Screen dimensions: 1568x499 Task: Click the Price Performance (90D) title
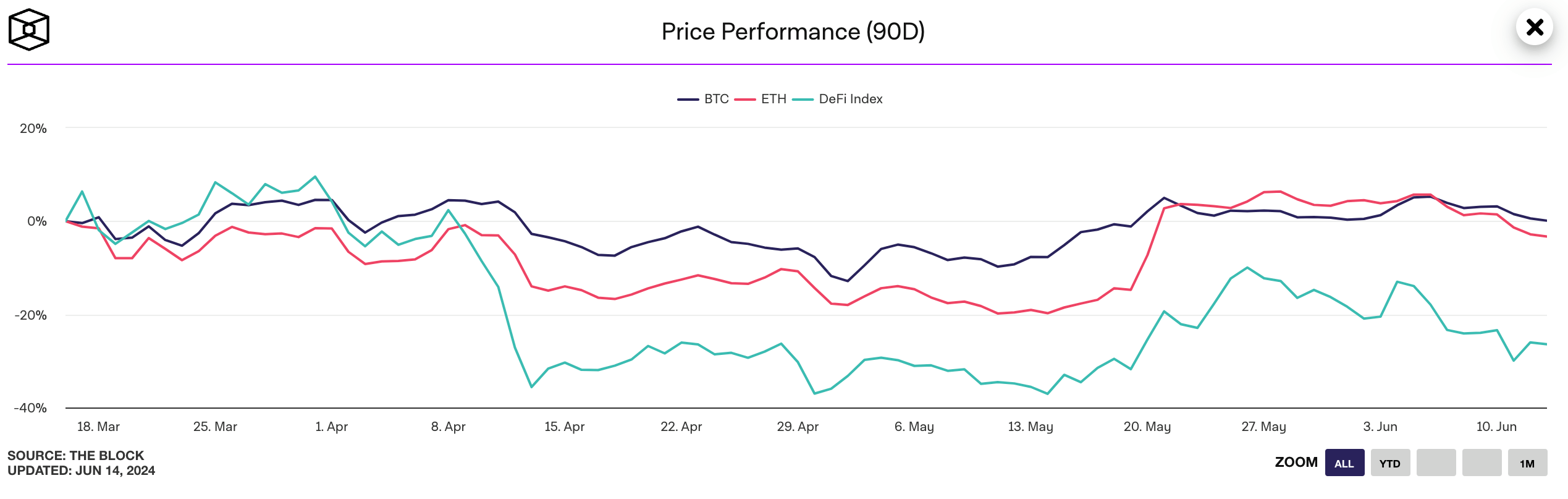click(x=793, y=32)
